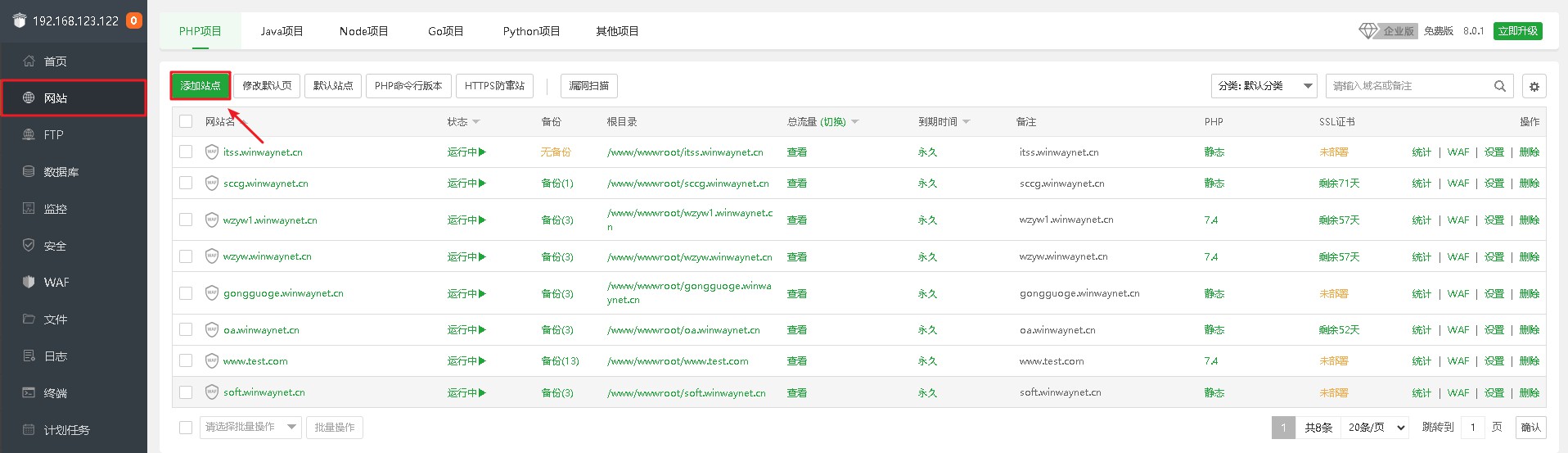Click the 修改默认页 button

point(267,86)
